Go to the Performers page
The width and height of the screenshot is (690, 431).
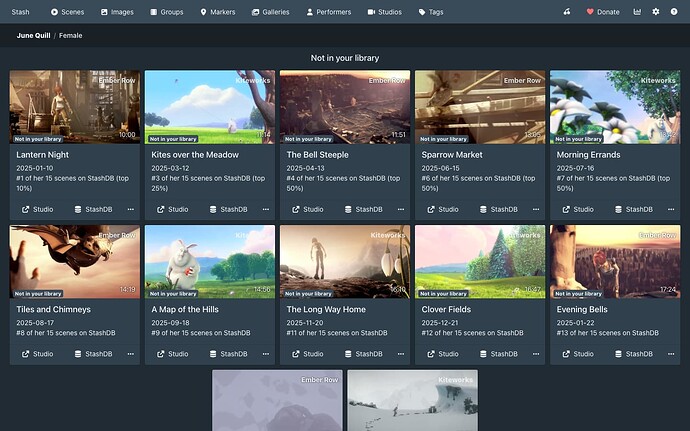click(329, 12)
